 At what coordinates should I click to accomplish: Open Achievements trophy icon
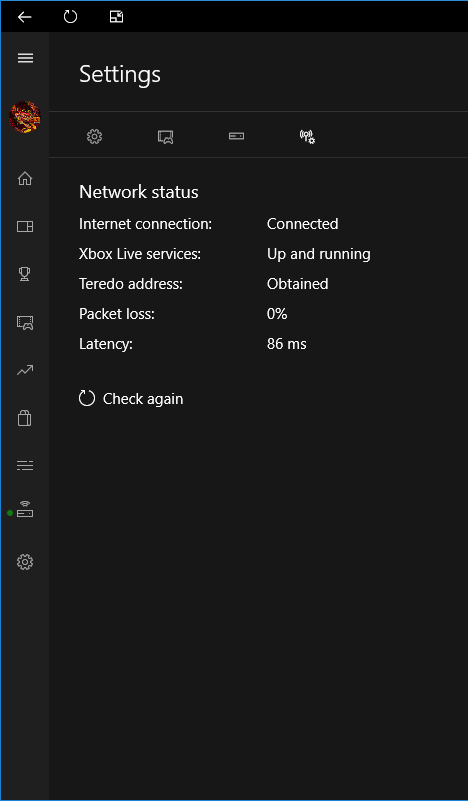[25, 274]
